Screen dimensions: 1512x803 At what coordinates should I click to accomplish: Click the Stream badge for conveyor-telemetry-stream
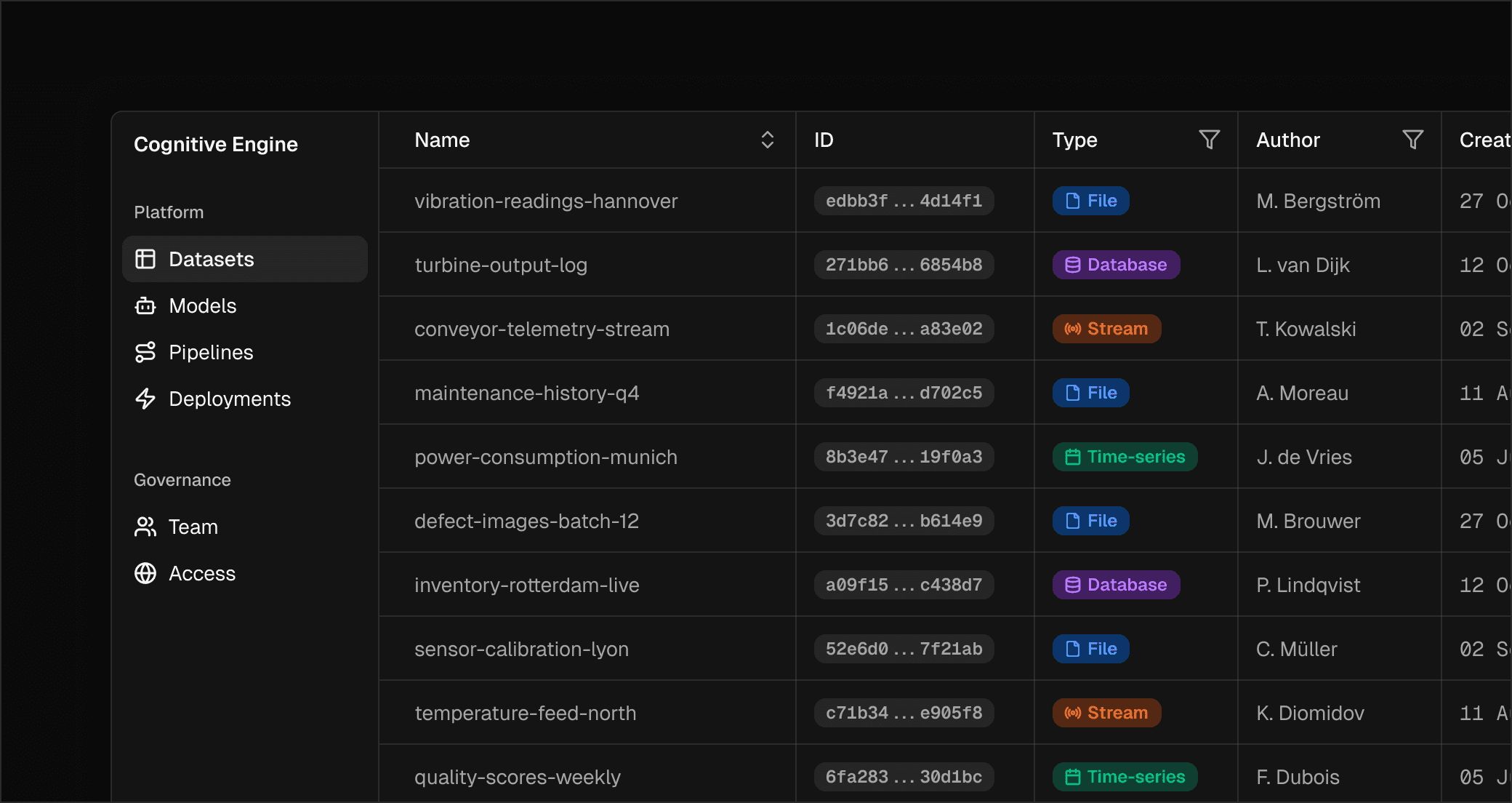[x=1106, y=329]
